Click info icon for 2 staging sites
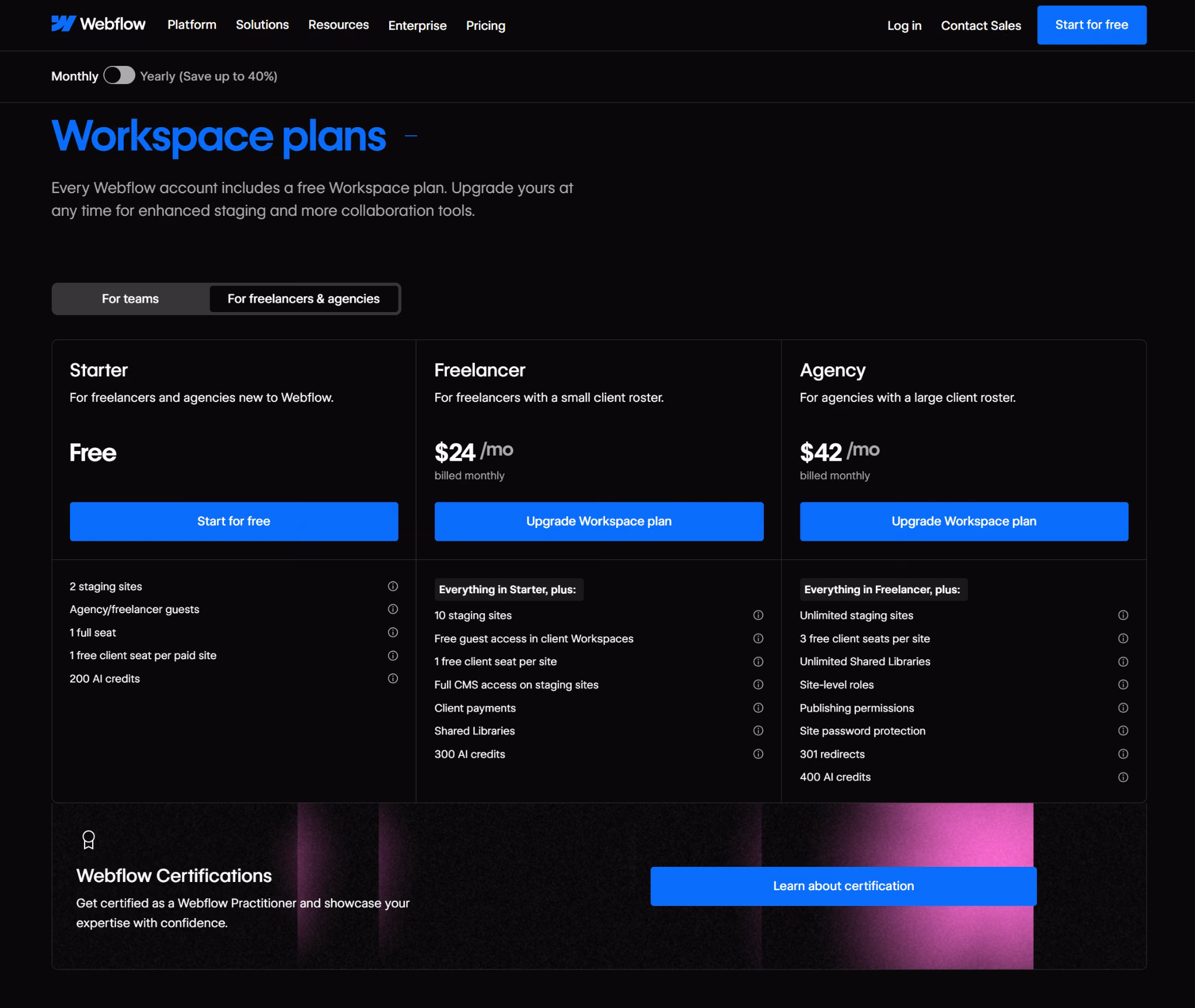Image resolution: width=1195 pixels, height=1008 pixels. click(393, 586)
